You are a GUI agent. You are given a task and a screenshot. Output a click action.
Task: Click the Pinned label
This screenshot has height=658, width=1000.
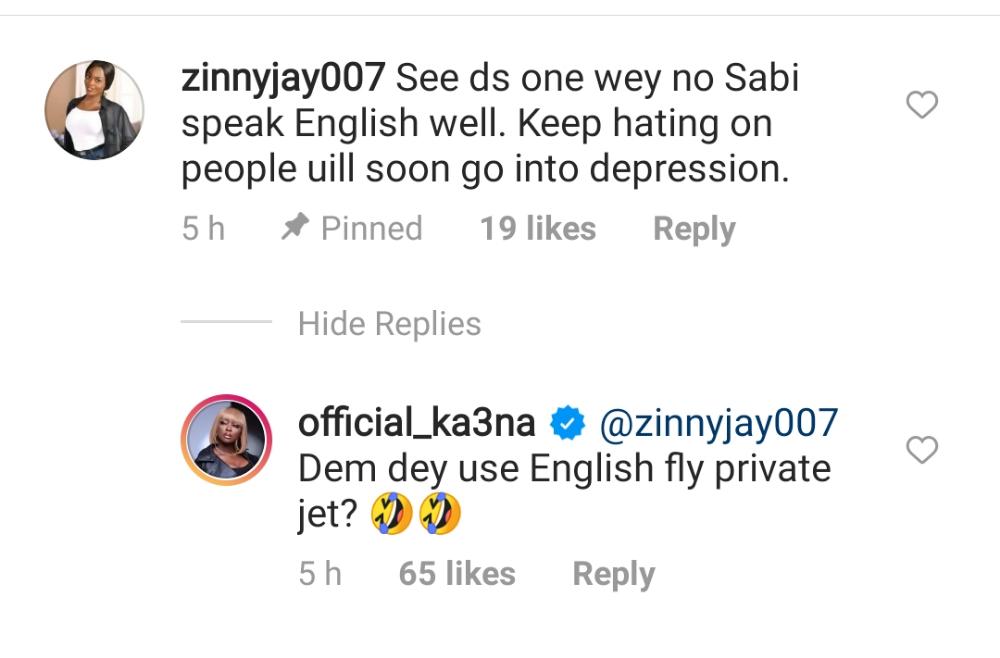[x=371, y=229]
